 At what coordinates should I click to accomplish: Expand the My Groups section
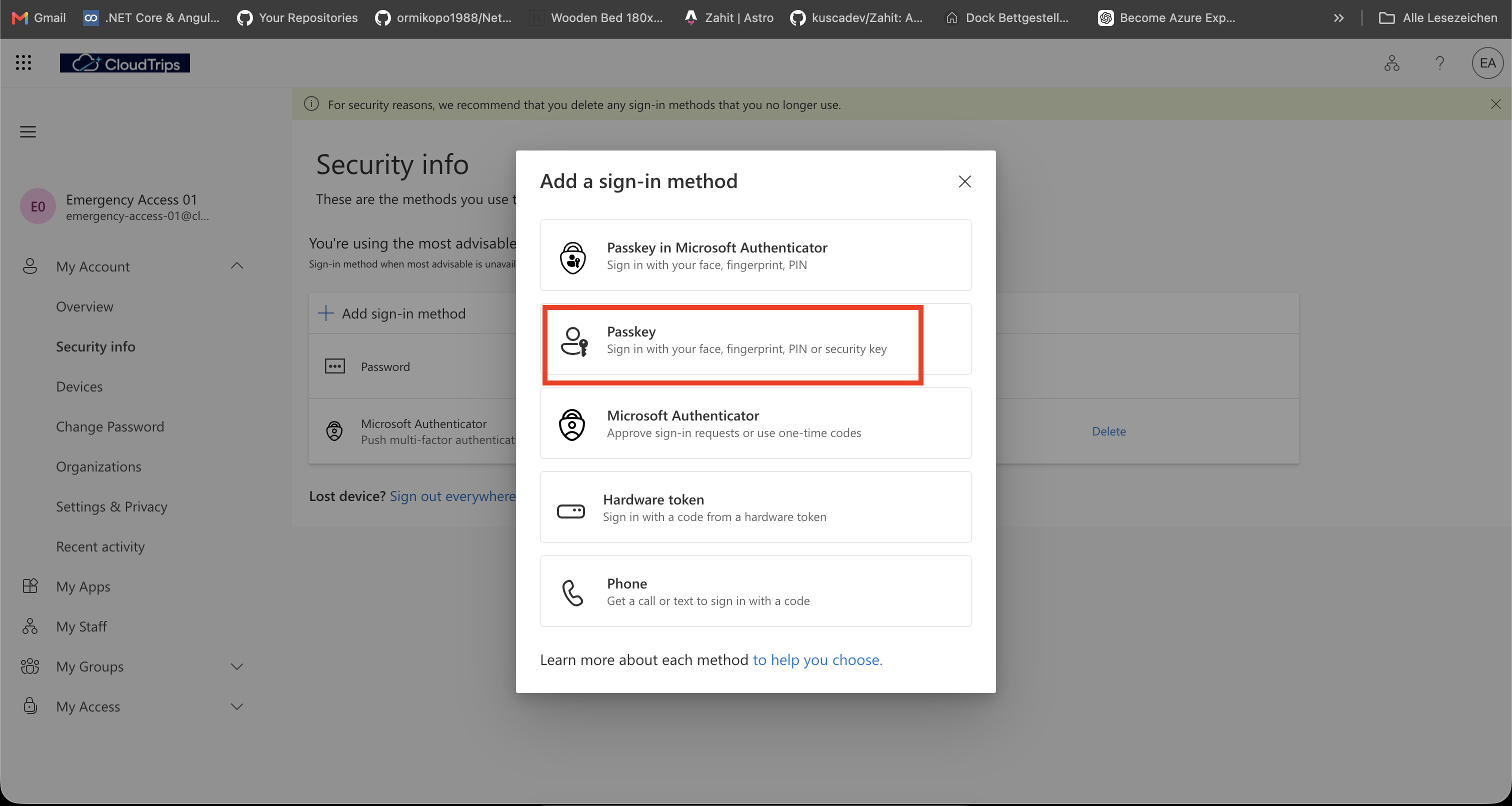point(237,666)
